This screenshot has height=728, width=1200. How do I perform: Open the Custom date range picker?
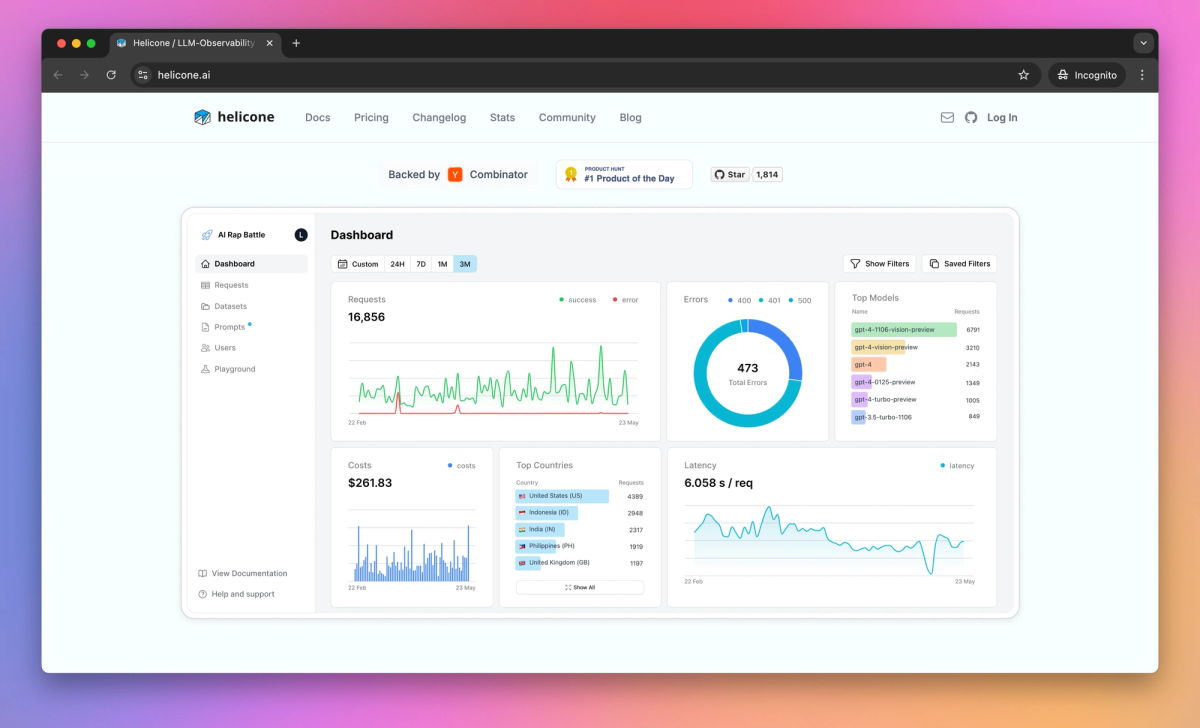[358, 264]
